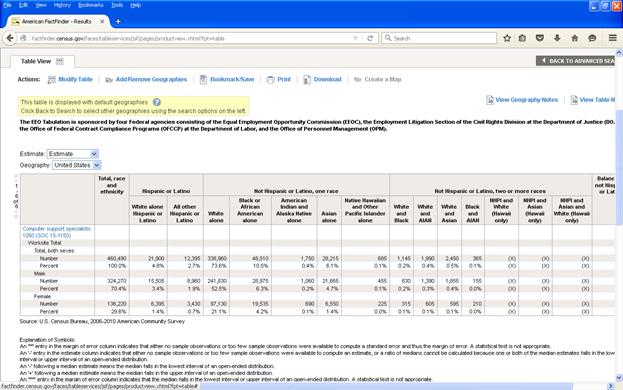Open the URL history dropdown arrow
623x390 pixels.
pos(355,38)
